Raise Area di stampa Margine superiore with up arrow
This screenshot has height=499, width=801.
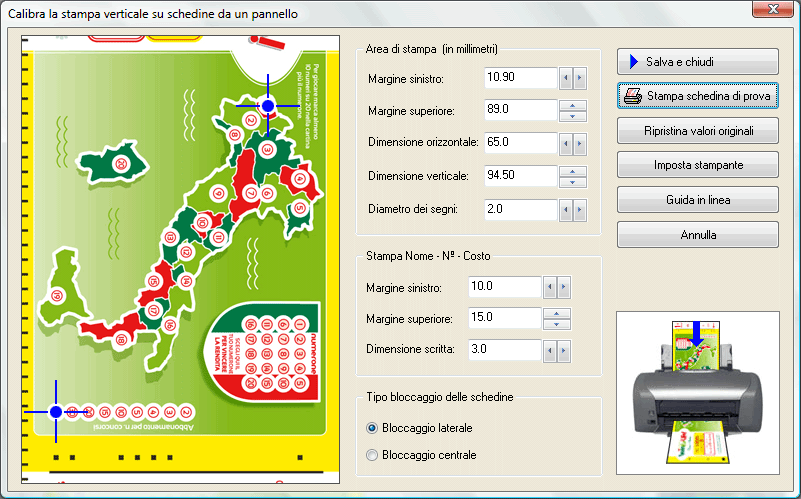point(572,105)
